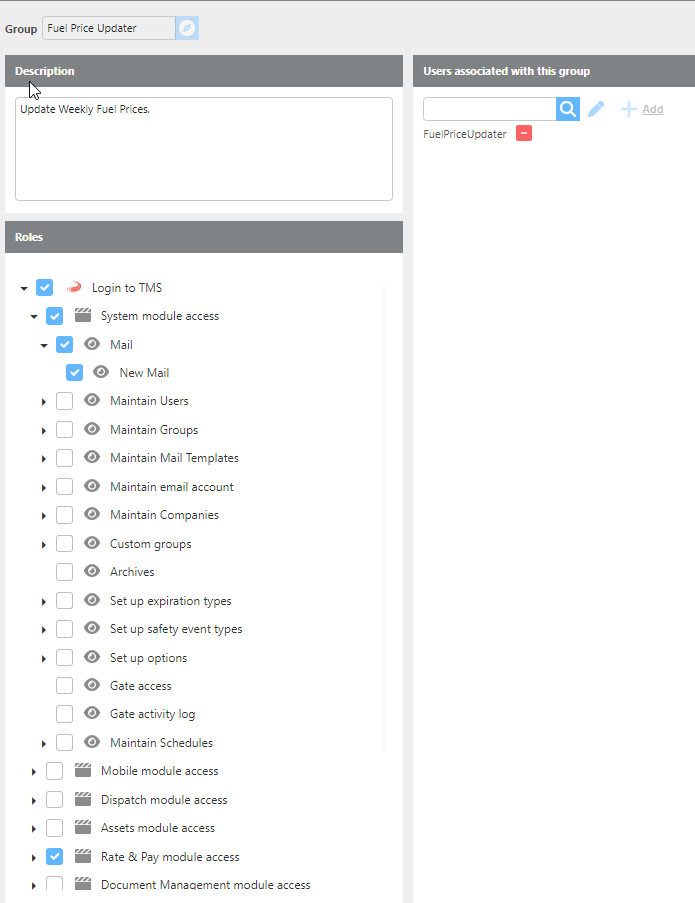Click the clapperboard icon for Dispatch module access
695x903 pixels.
coord(83,800)
